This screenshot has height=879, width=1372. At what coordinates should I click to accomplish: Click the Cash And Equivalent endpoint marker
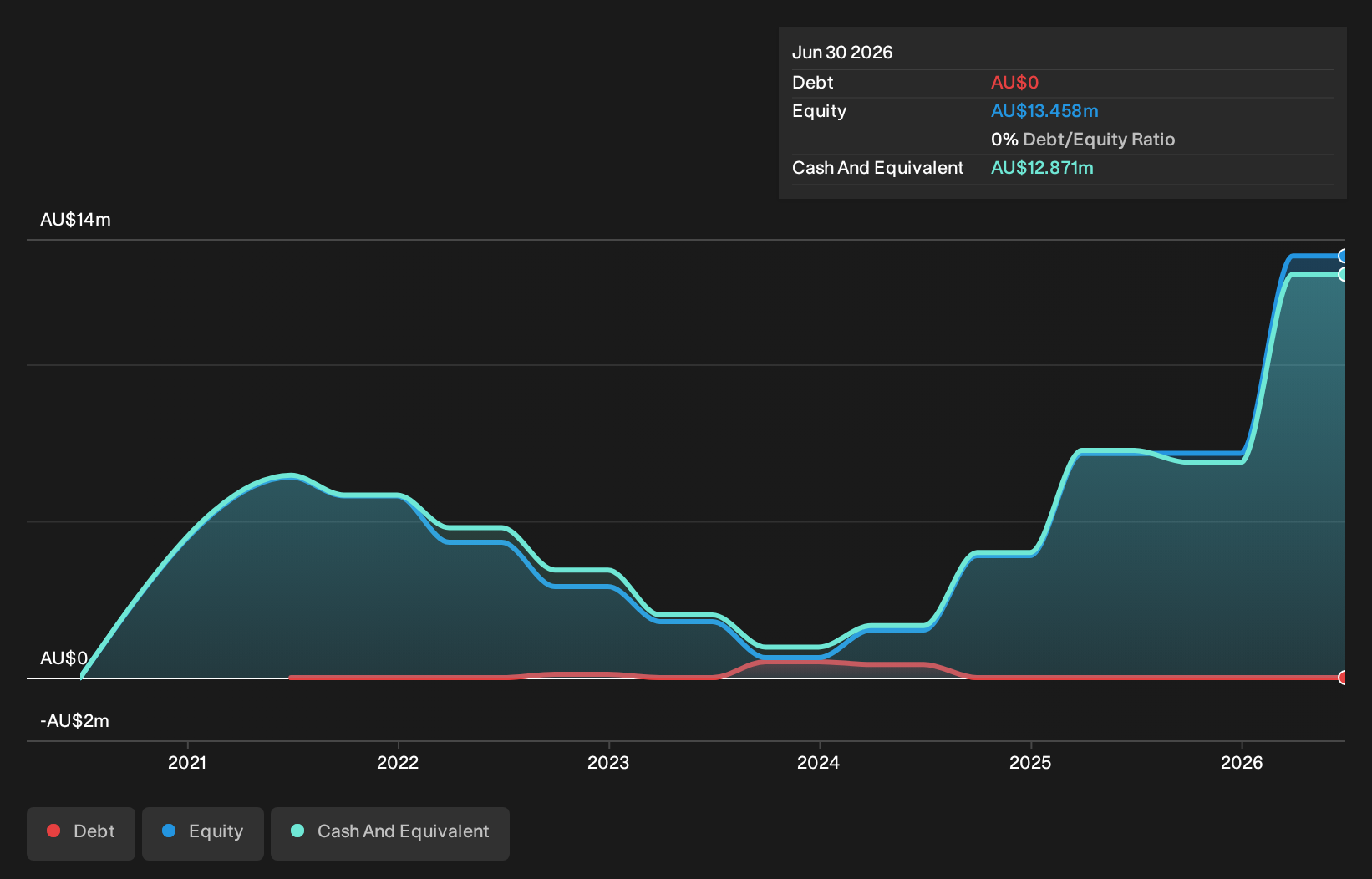click(1343, 274)
